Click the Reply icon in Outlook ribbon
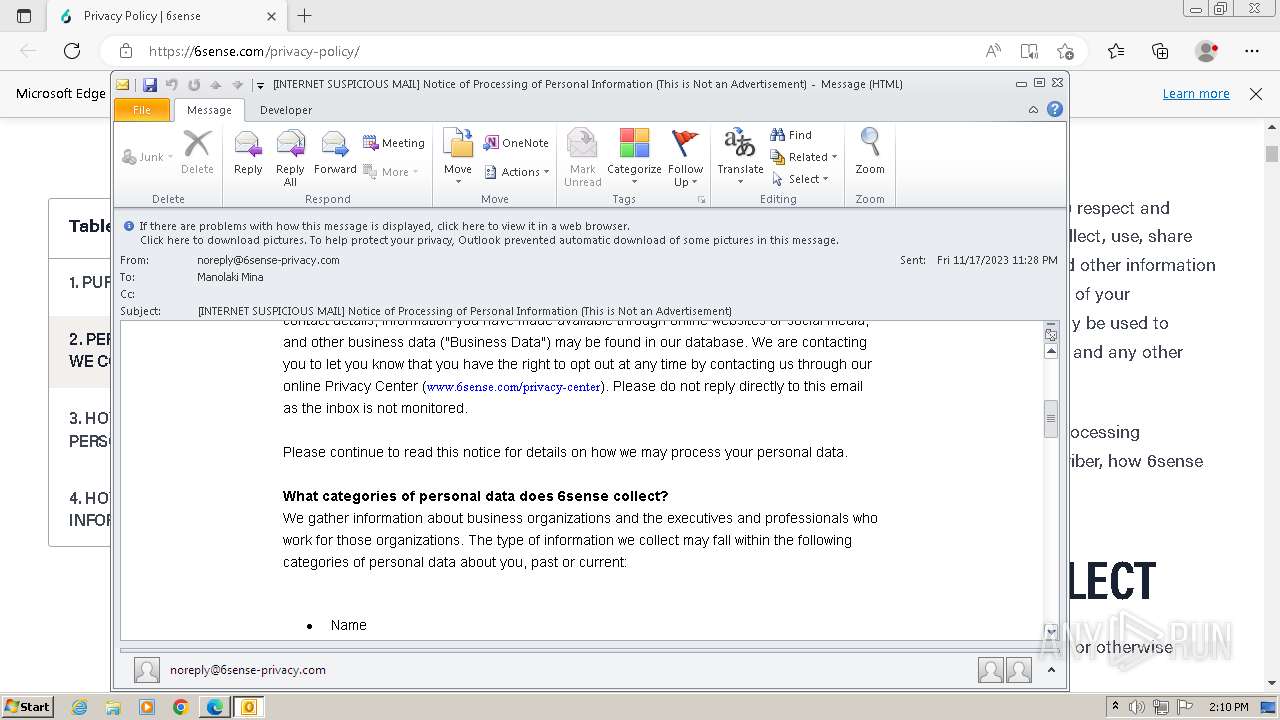Image resolution: width=1280 pixels, height=720 pixels. (x=248, y=152)
